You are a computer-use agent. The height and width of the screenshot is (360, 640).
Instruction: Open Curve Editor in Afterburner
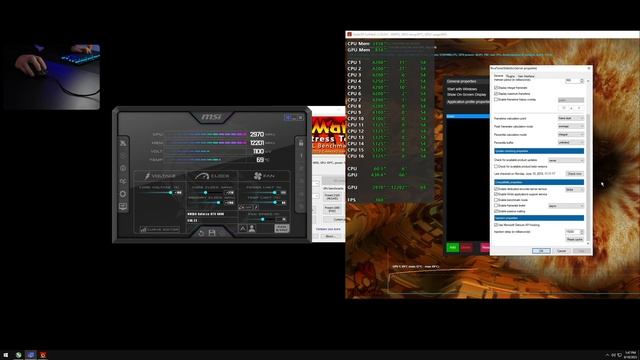click(x=160, y=229)
